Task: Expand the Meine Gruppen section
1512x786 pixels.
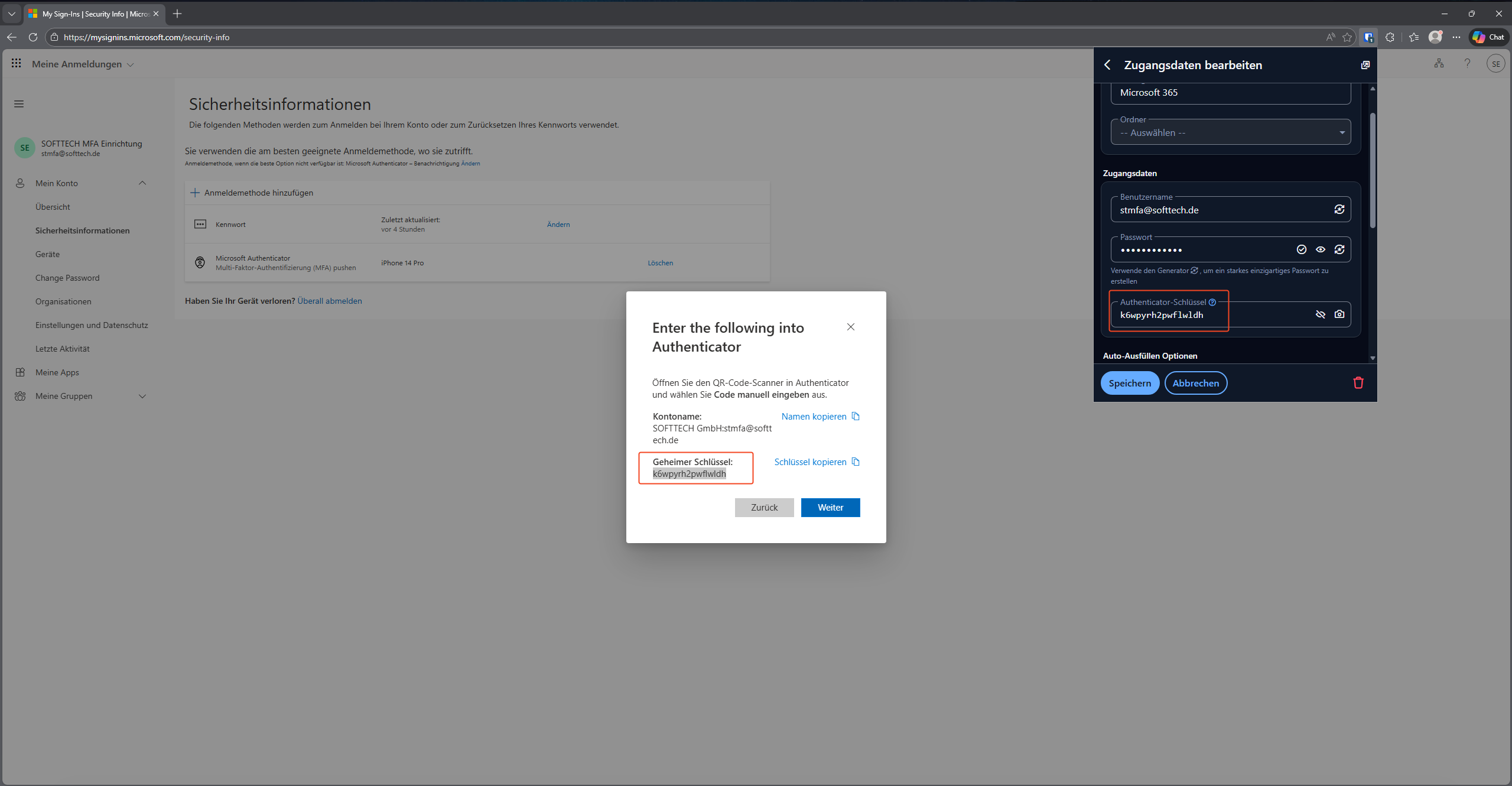Action: (142, 396)
